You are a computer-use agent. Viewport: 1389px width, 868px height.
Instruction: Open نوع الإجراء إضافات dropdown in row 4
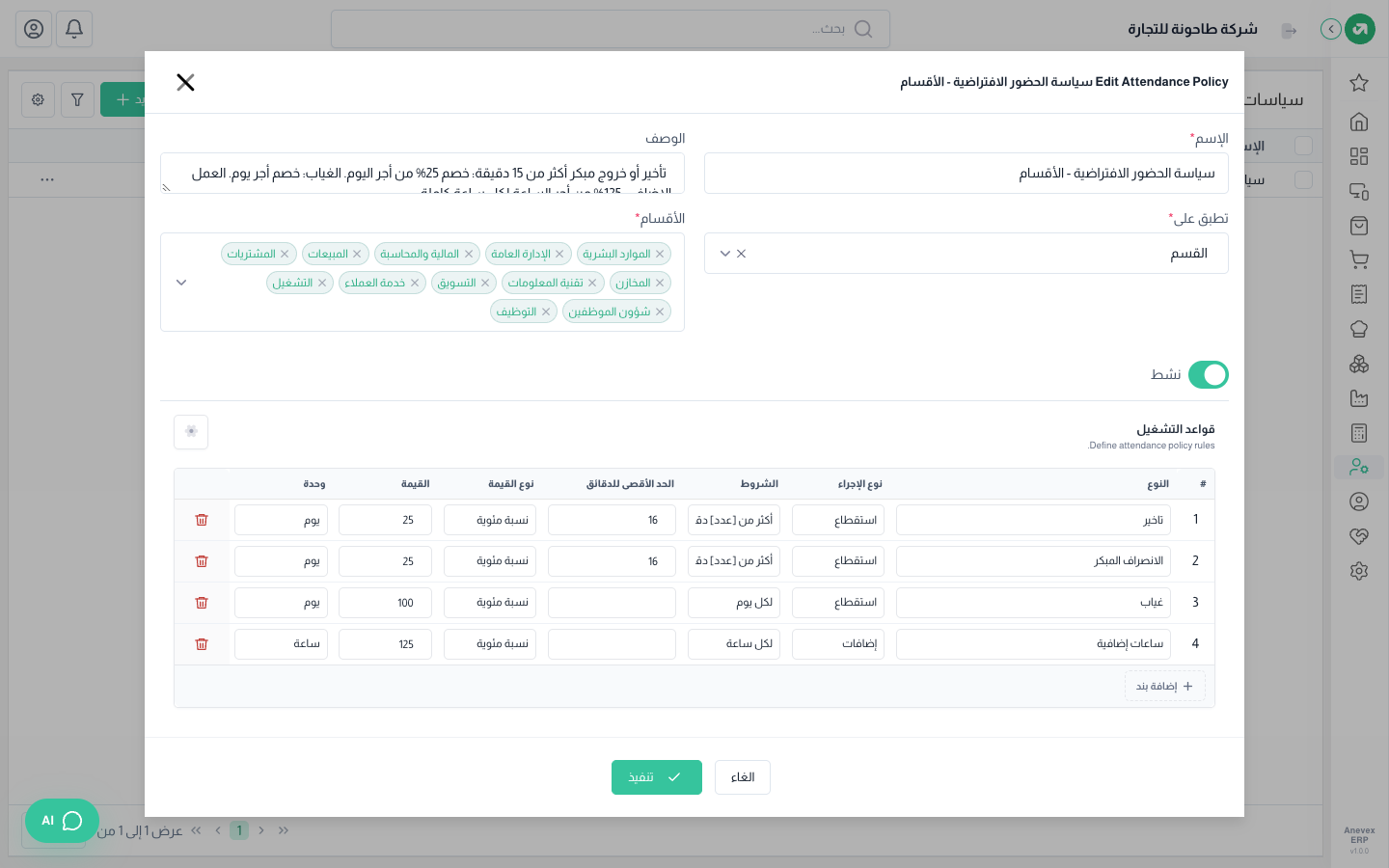tap(838, 644)
